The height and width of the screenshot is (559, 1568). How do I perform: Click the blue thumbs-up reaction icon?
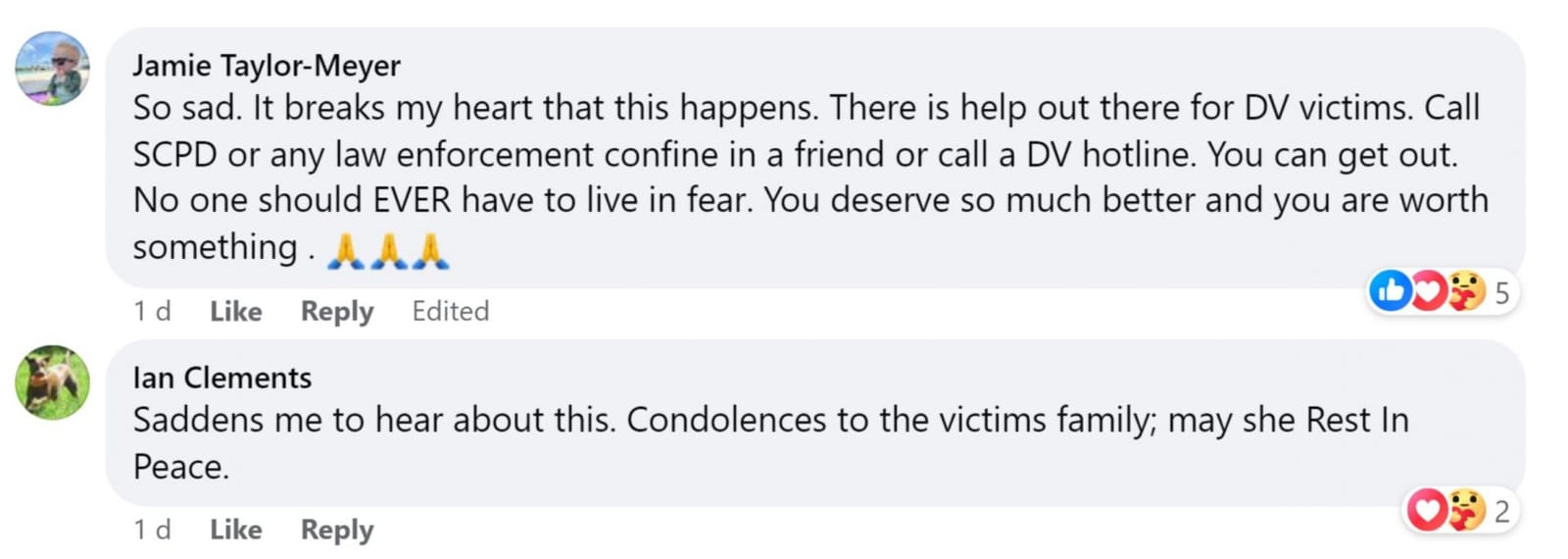click(1390, 291)
